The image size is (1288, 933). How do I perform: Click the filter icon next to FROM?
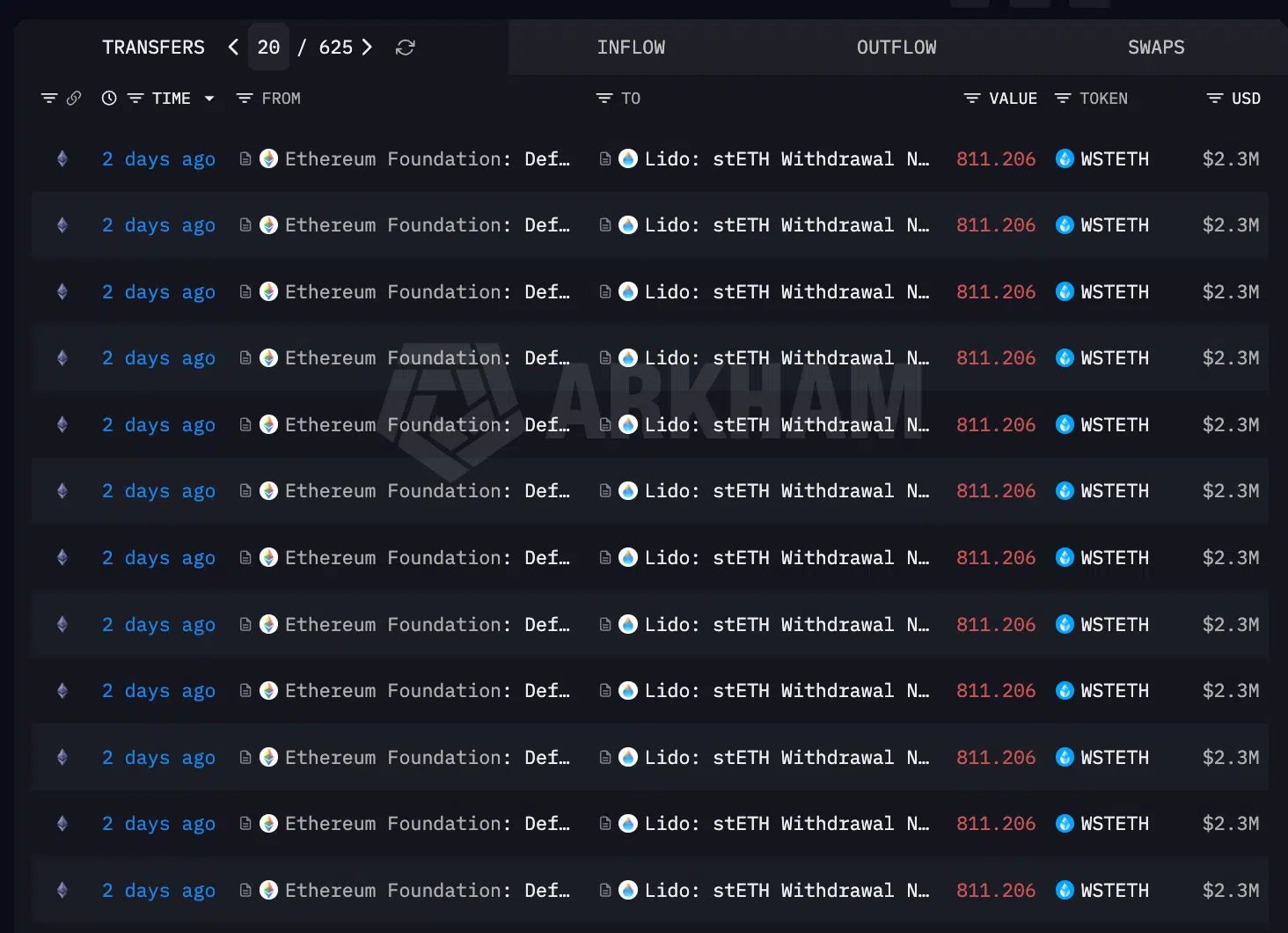pyautogui.click(x=244, y=98)
